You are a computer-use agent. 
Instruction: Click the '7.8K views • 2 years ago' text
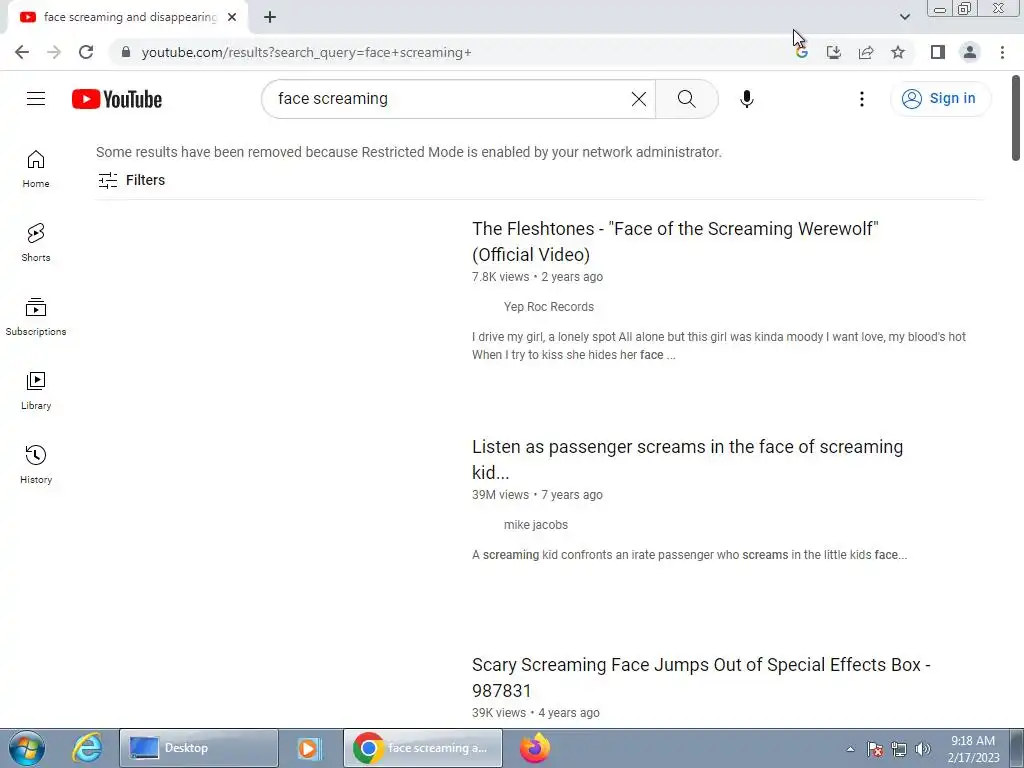click(x=537, y=277)
